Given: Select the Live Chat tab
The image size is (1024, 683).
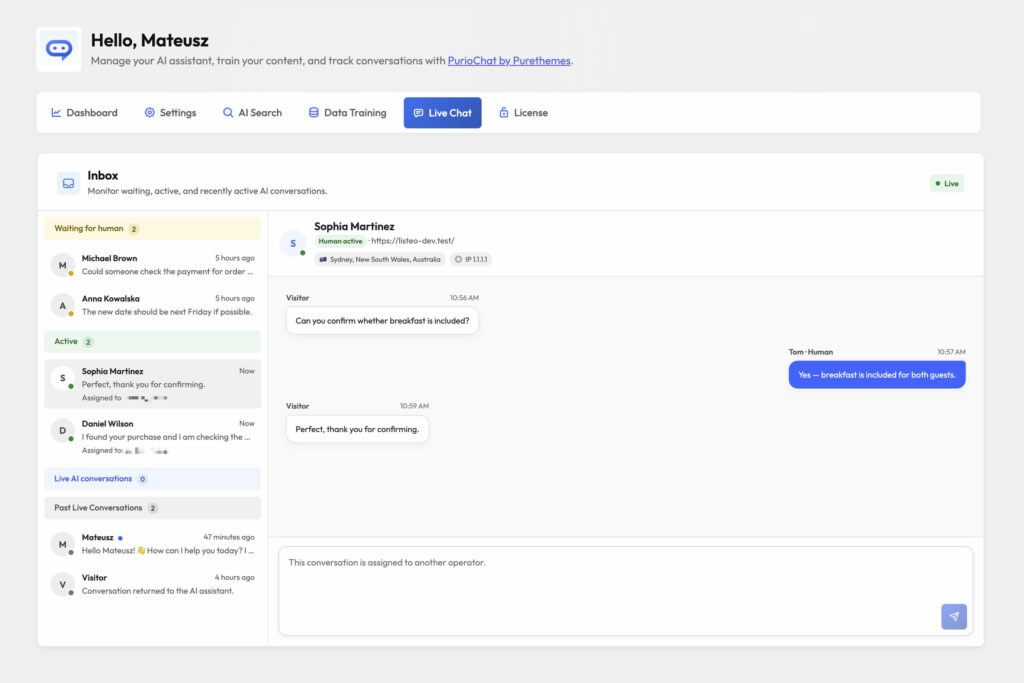Looking at the screenshot, I should tap(442, 113).
